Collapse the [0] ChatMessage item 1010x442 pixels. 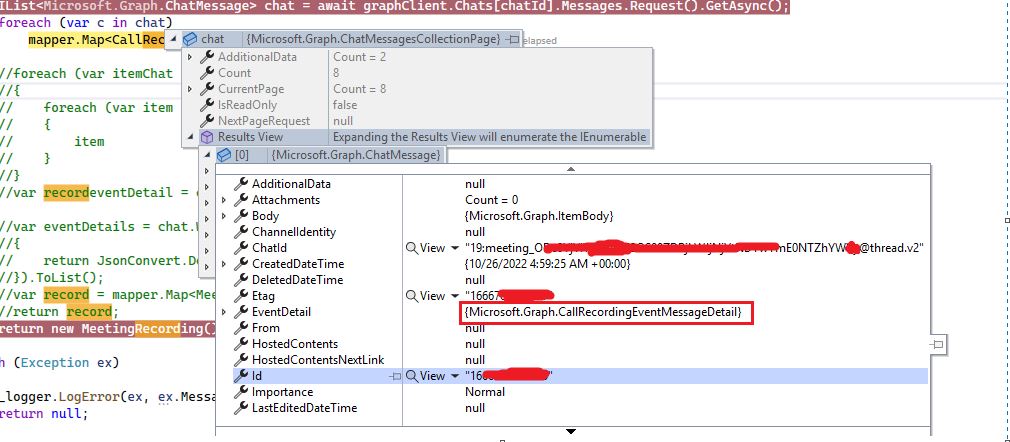point(207,155)
